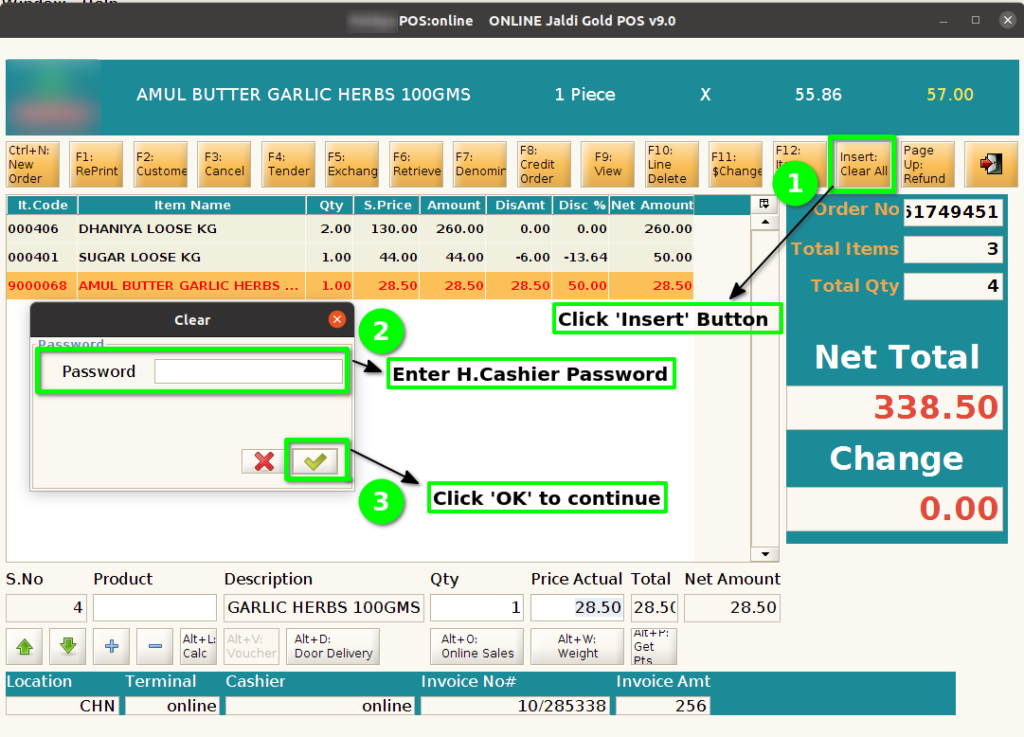Click the scroll down arrow of item list

click(x=765, y=554)
